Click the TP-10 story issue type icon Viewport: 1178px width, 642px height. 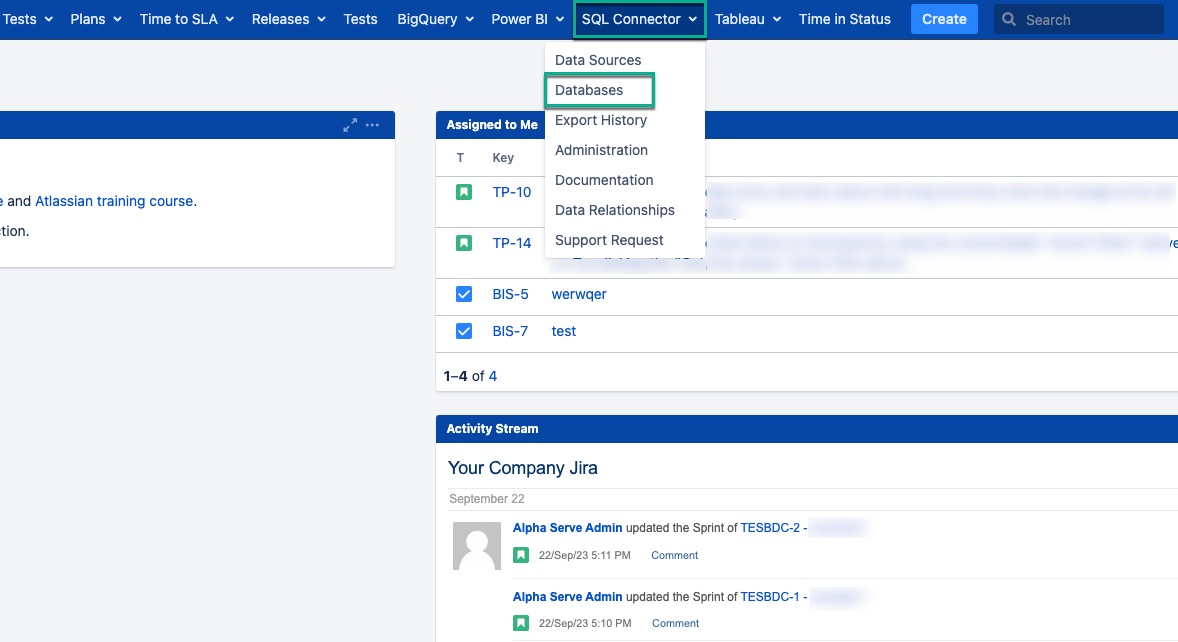point(463,192)
